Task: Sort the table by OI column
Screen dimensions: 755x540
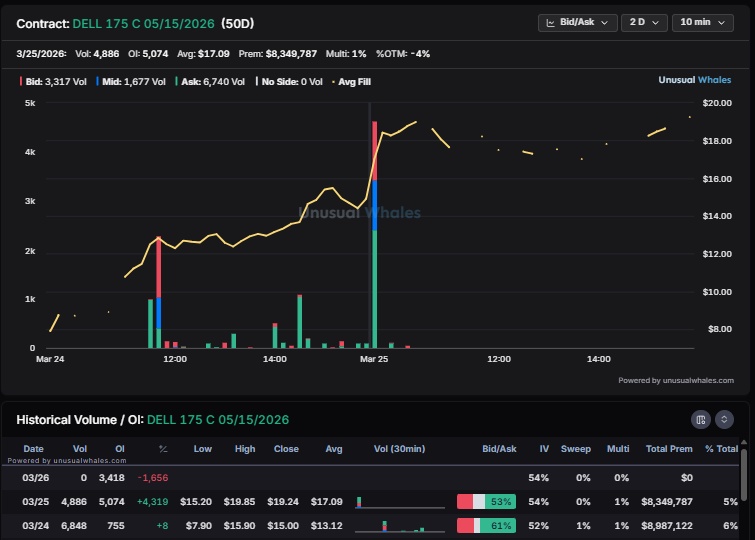Action: [x=120, y=449]
